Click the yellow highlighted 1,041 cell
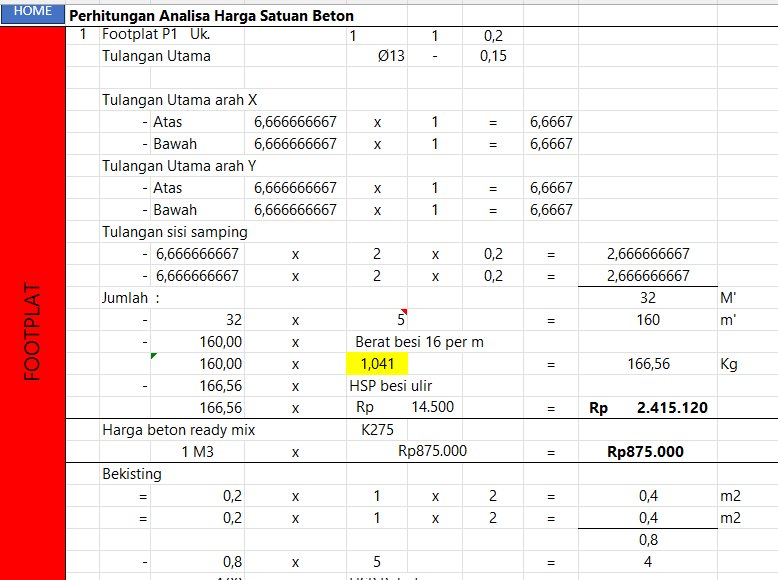Image resolution: width=778 pixels, height=580 pixels. point(377,364)
